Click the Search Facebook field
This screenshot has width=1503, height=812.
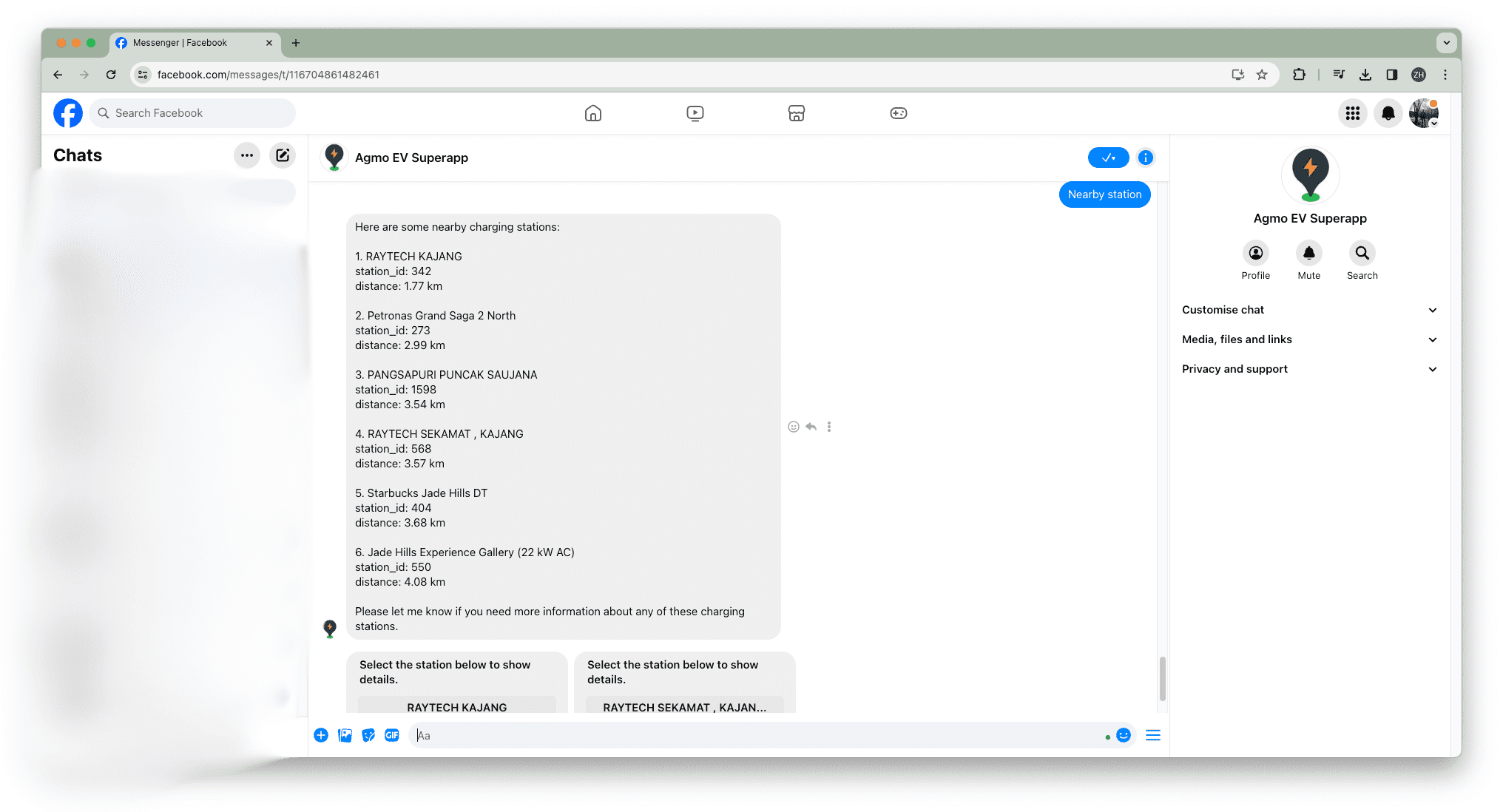(x=192, y=113)
